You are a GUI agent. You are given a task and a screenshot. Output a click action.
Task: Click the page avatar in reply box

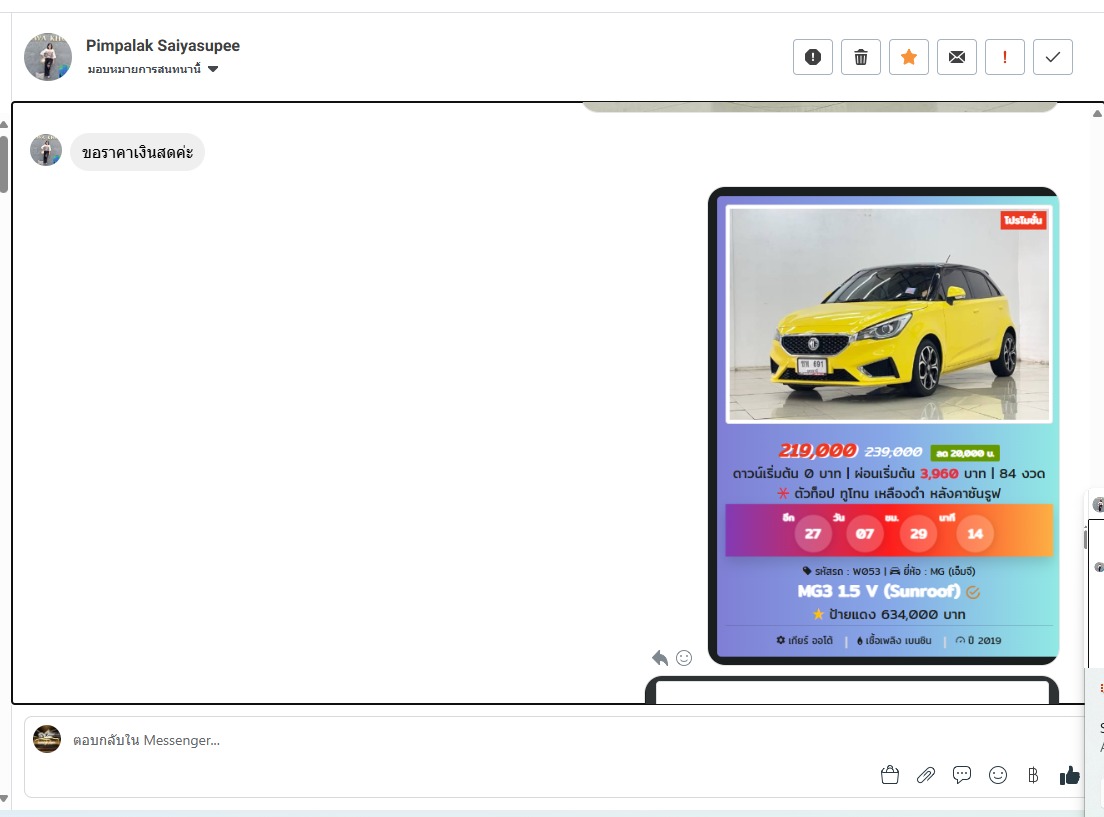pos(47,739)
